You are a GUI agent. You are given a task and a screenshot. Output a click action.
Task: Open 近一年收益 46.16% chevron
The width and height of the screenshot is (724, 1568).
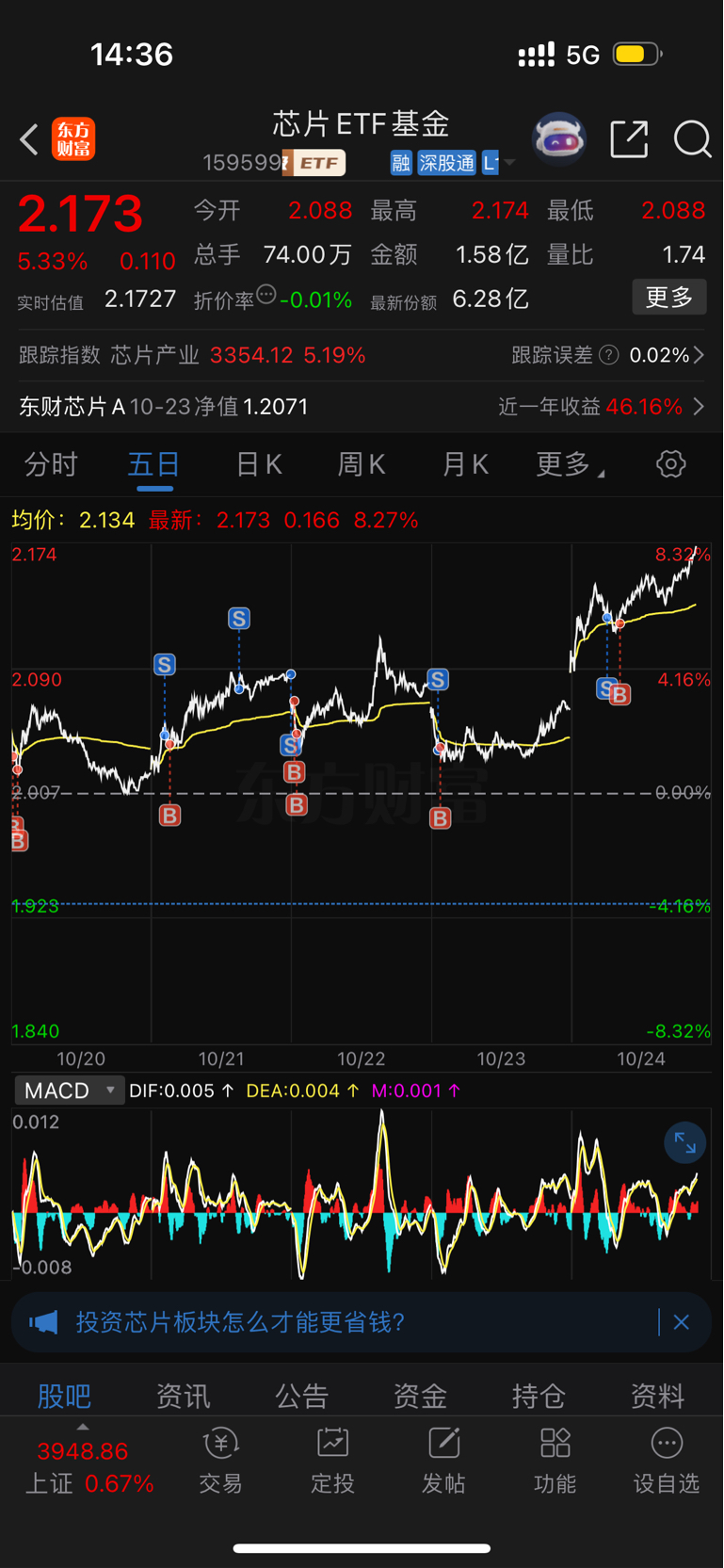coord(699,407)
